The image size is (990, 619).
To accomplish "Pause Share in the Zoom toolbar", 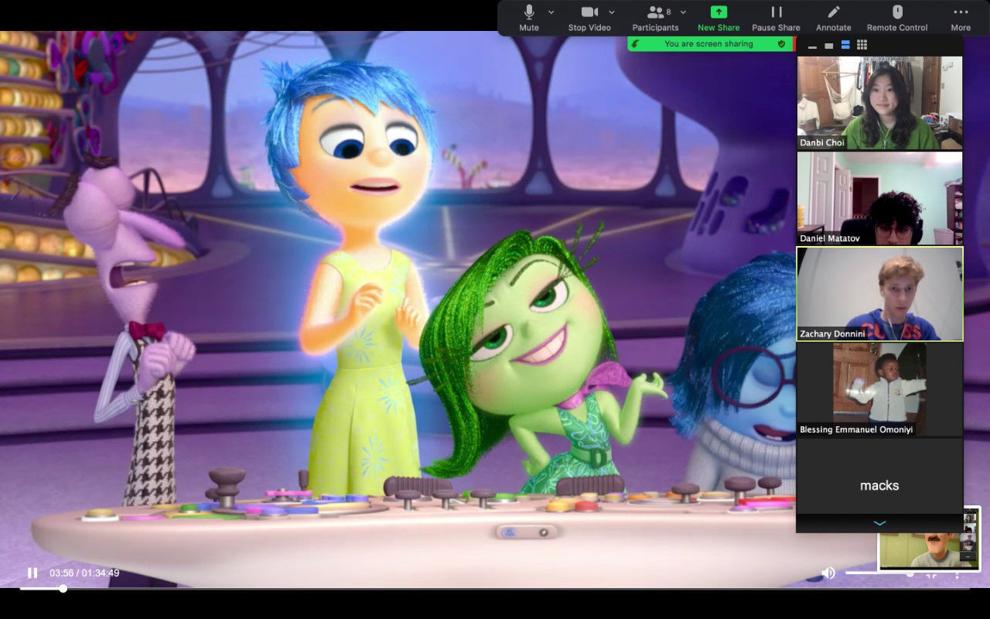I will click(x=776, y=18).
